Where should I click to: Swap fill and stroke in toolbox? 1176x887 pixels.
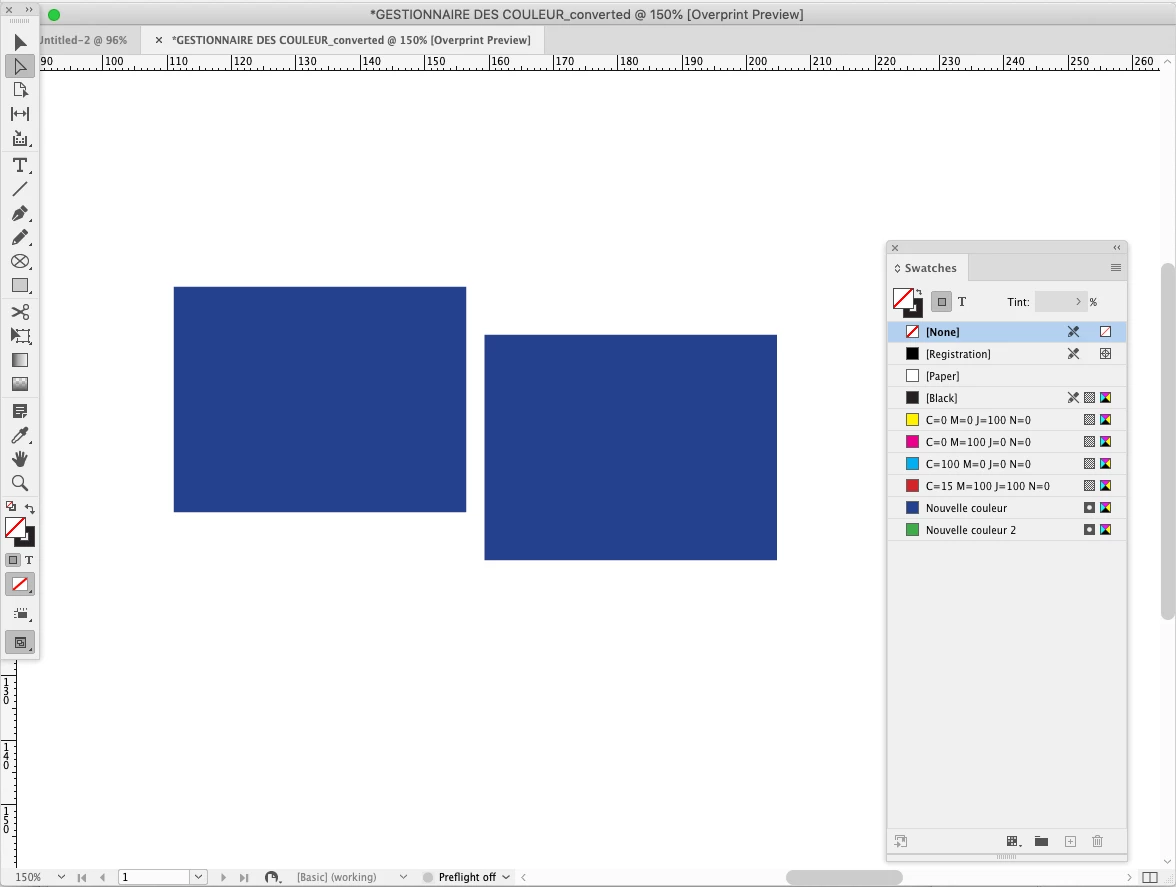coord(30,508)
